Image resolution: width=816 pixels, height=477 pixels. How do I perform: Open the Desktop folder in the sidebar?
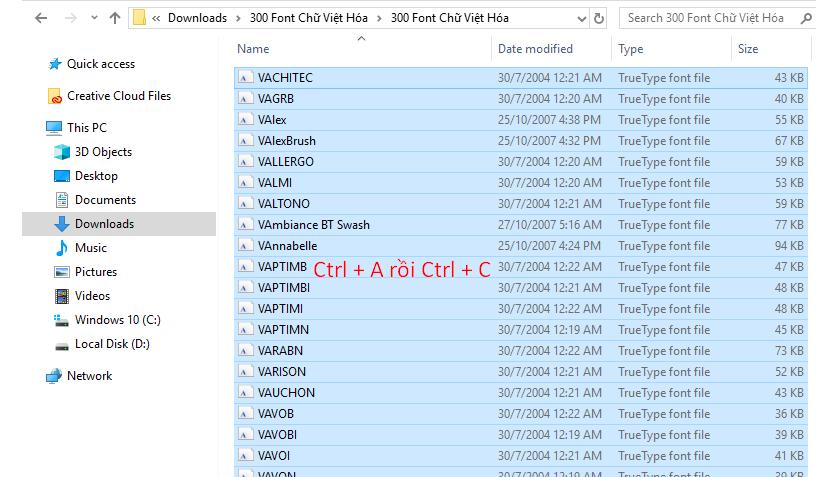(x=96, y=176)
